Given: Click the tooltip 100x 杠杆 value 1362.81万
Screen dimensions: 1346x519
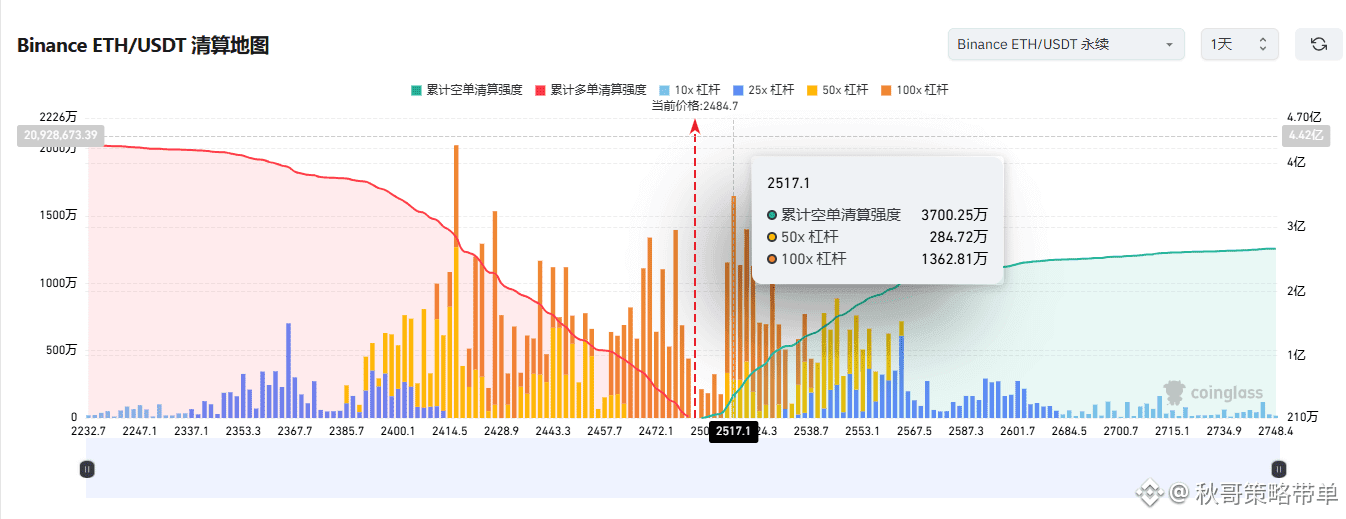Looking at the screenshot, I should [954, 259].
